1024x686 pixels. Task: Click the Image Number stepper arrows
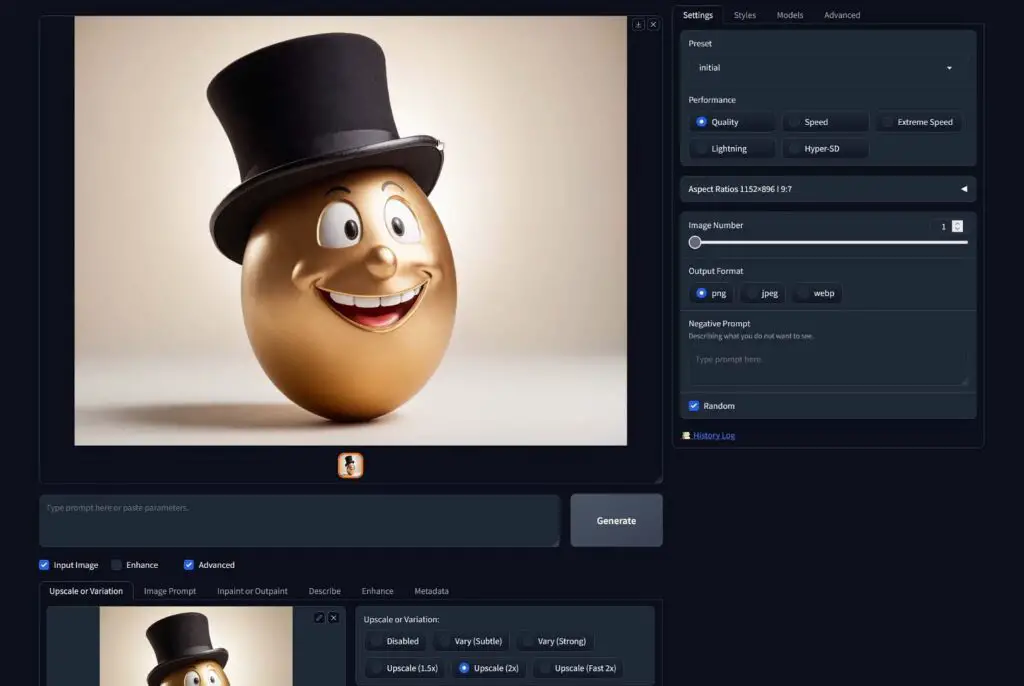point(957,226)
